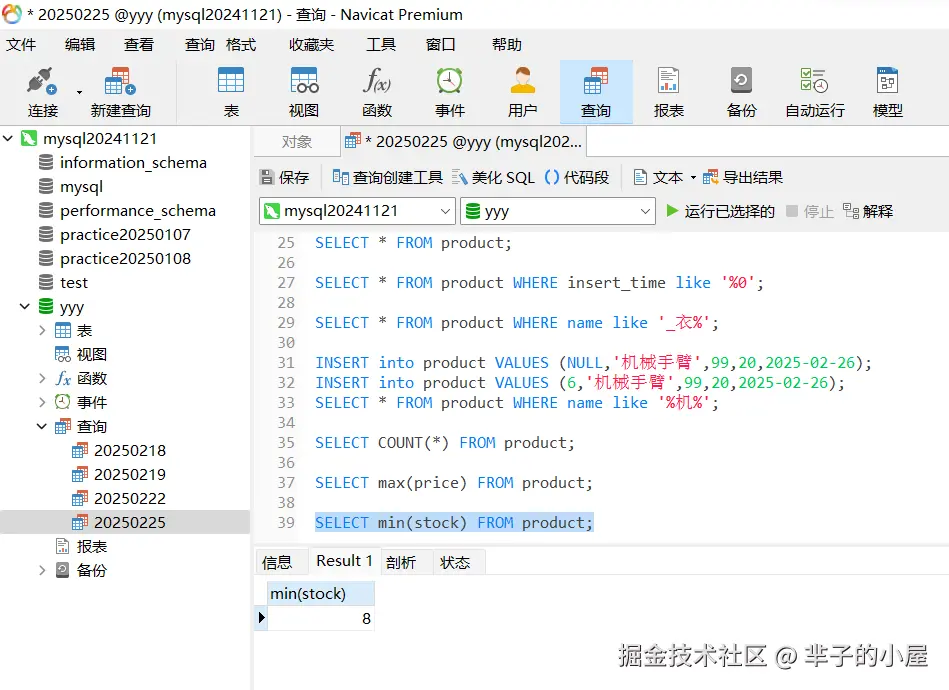Open the 编辑 menu
This screenshot has width=949, height=690.
(80, 45)
